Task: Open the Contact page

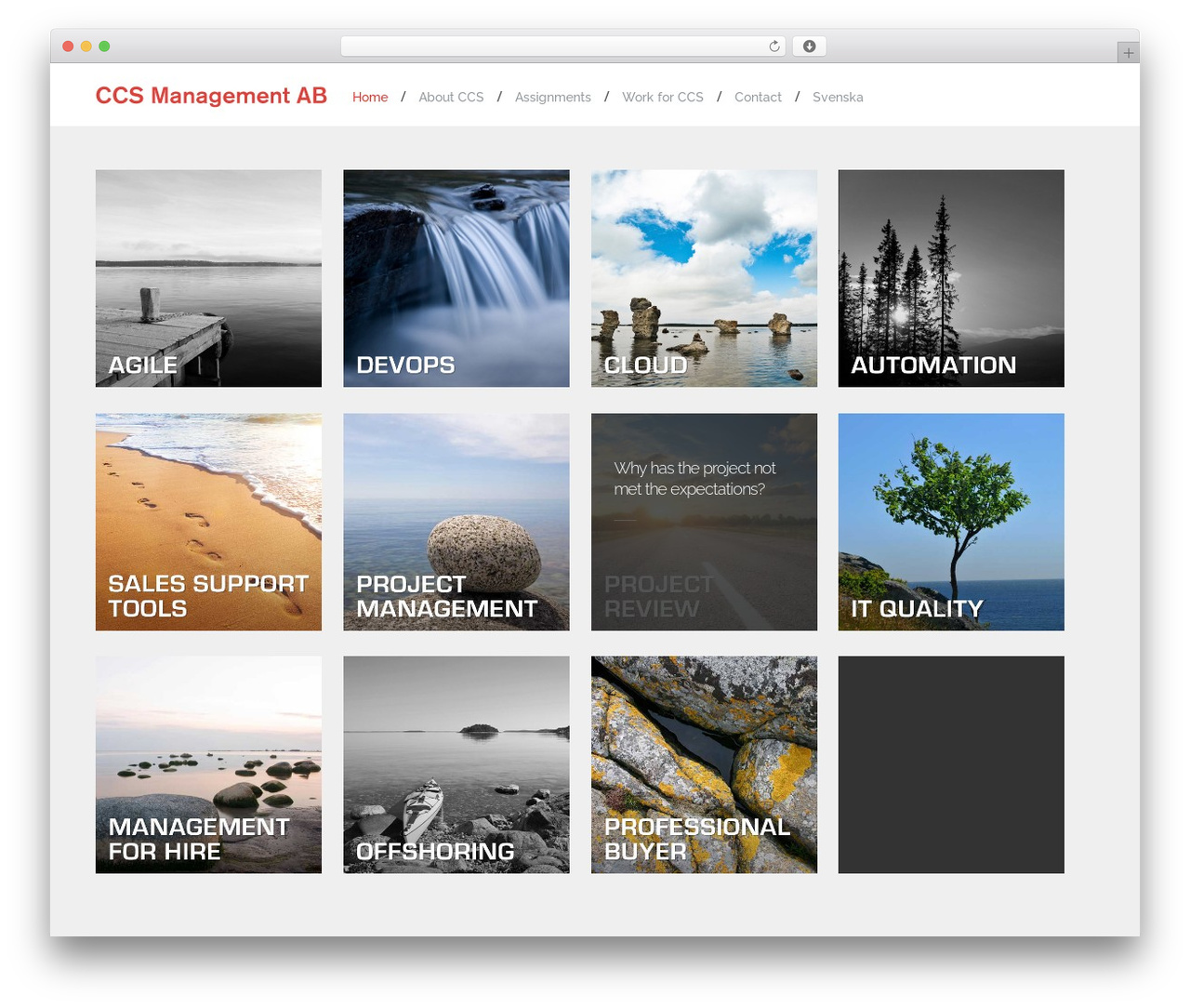Action: [758, 97]
